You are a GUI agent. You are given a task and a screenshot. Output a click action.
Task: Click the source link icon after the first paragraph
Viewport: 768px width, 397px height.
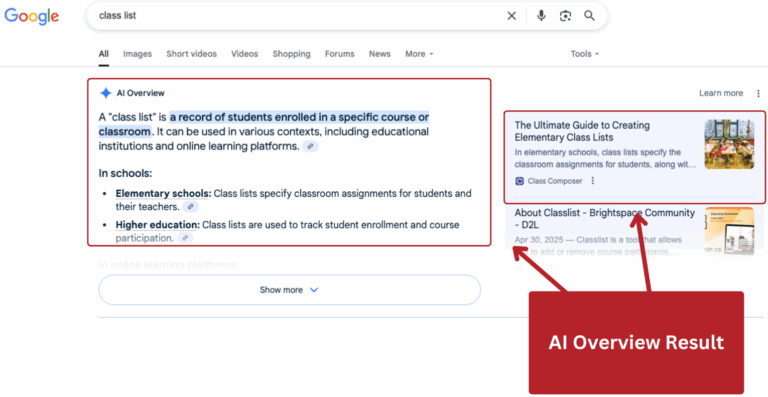click(x=311, y=146)
